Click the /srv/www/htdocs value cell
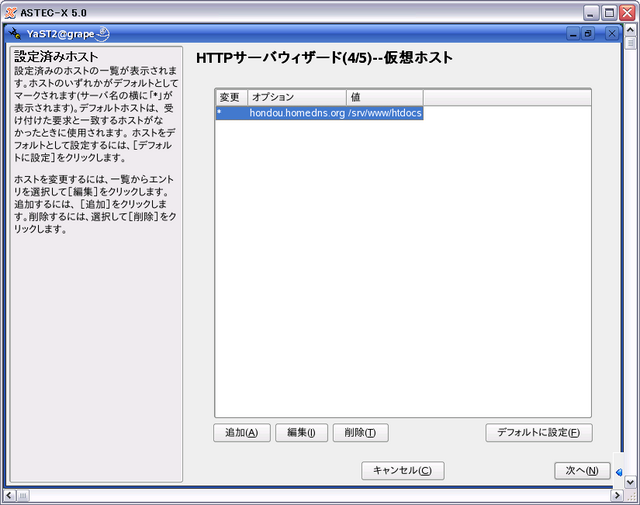This screenshot has width=640, height=505. click(385, 113)
